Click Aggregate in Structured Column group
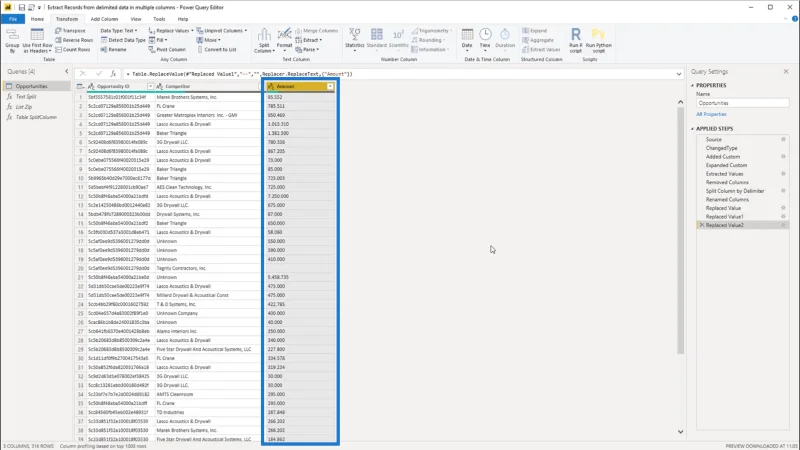Screen dimensions: 800x450 (537, 40)
